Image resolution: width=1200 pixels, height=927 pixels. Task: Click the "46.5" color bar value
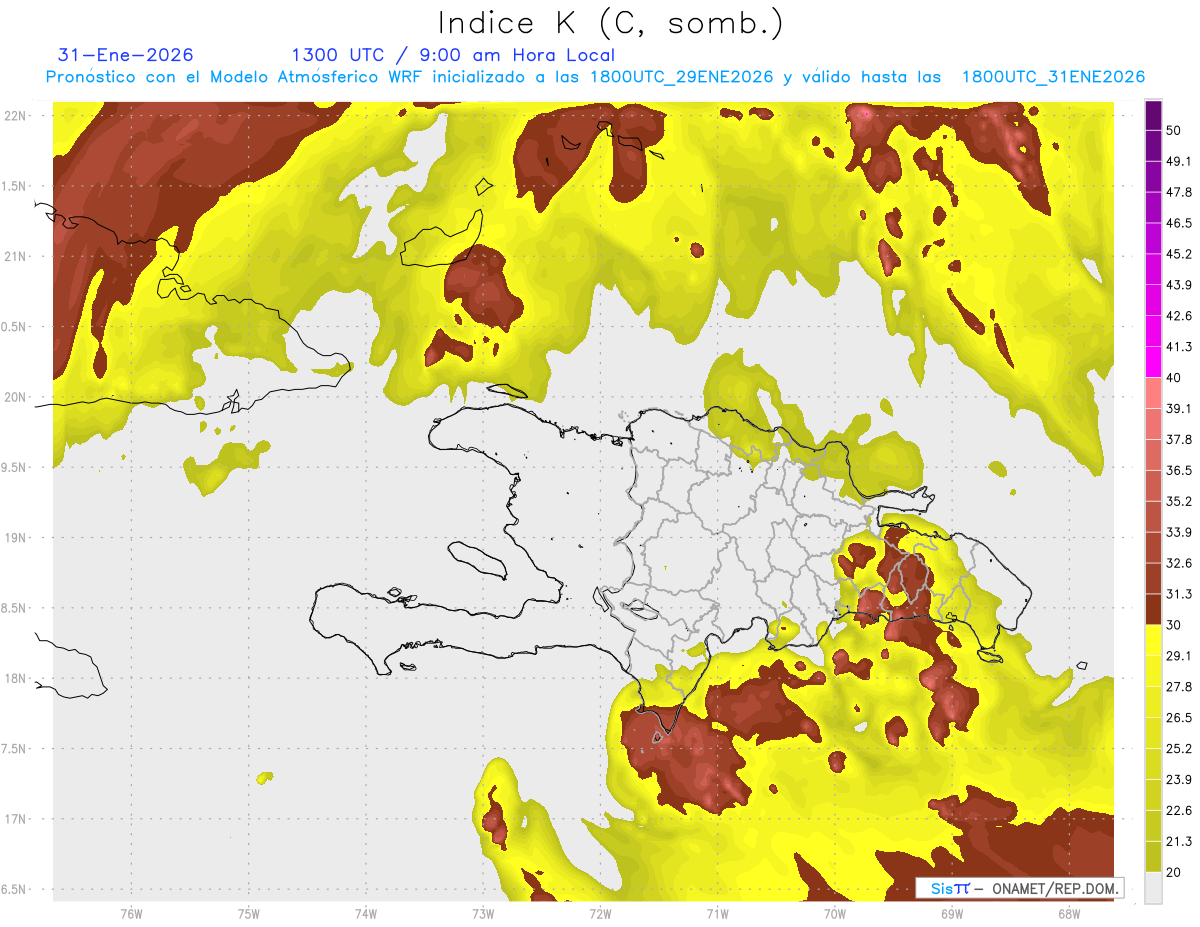point(1179,223)
